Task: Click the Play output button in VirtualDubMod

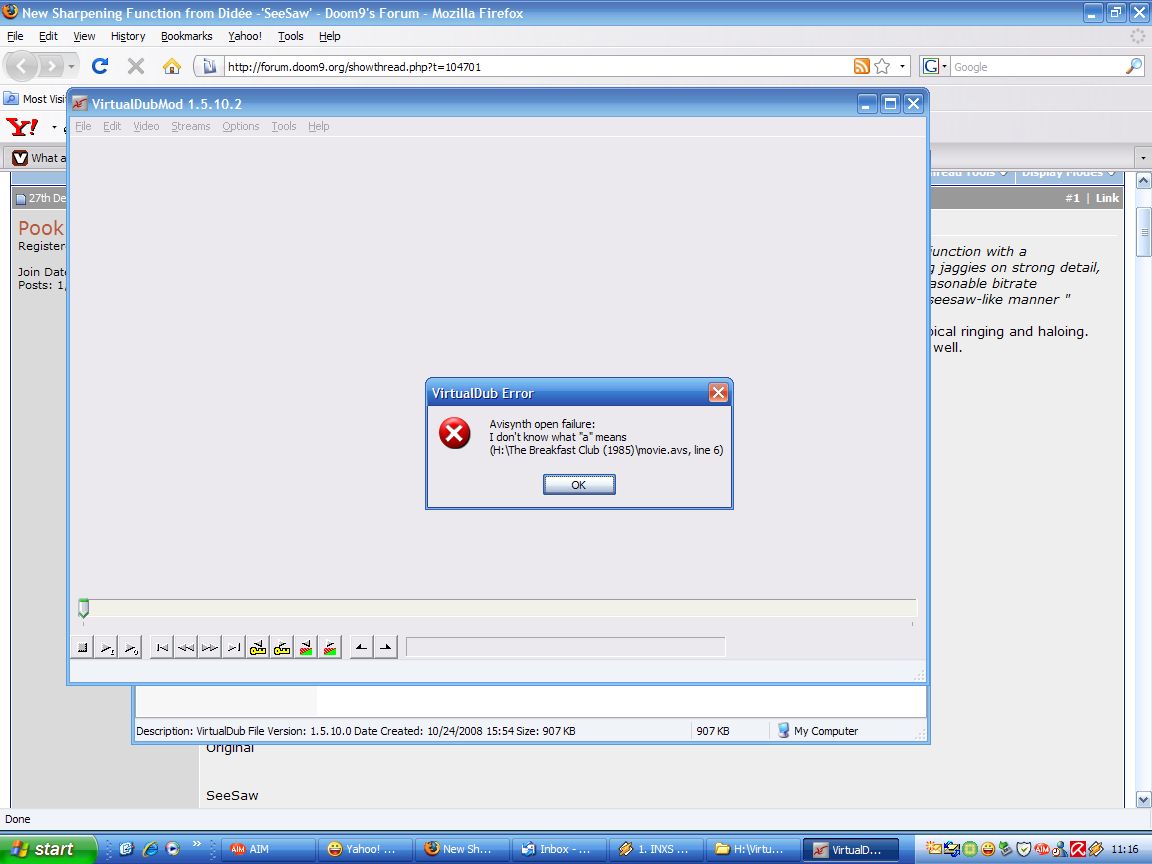Action: tap(131, 647)
